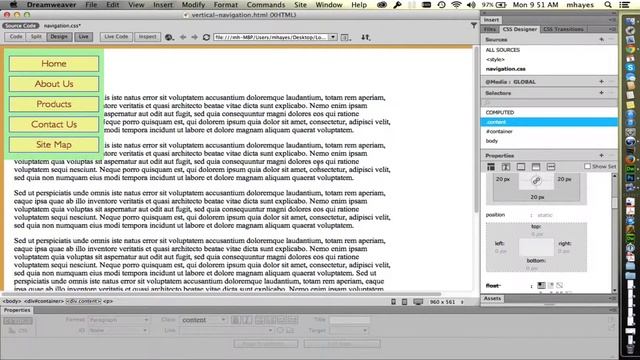The image size is (640, 360).
Task: Add a new CSS property
Action: tap(601, 156)
